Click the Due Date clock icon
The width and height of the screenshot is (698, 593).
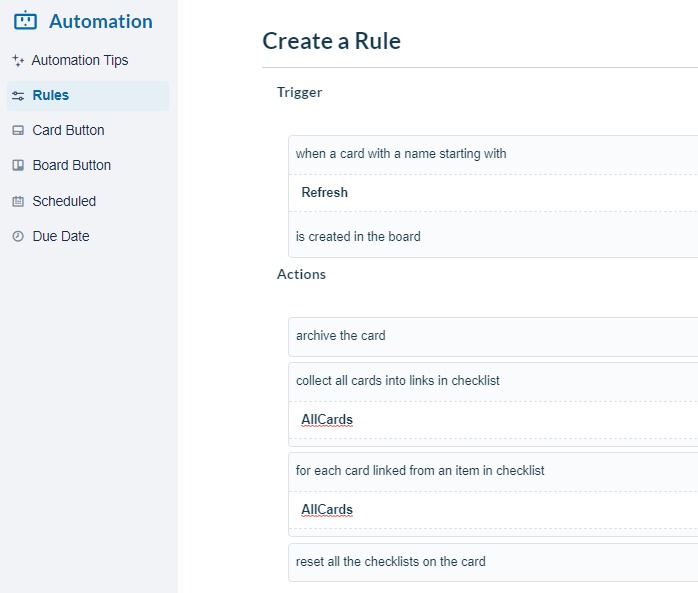[x=18, y=236]
